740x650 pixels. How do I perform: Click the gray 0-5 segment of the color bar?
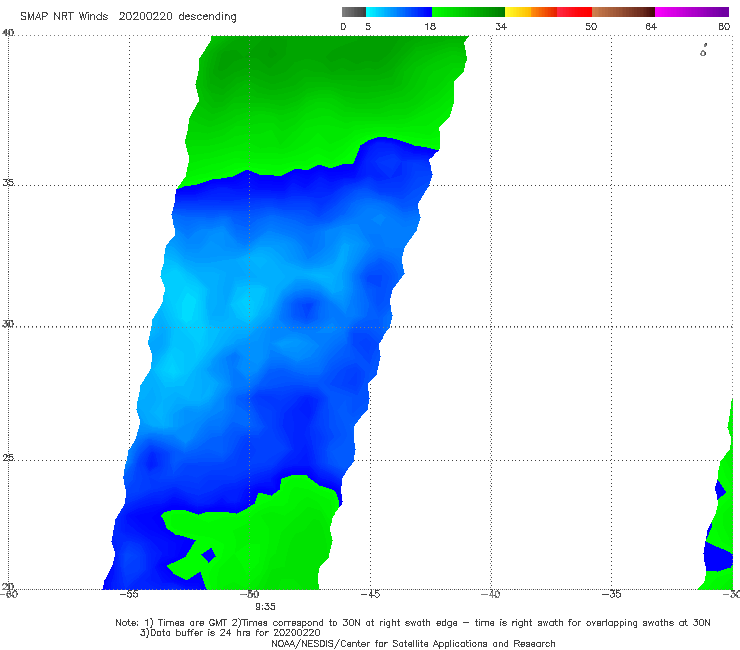click(354, 12)
